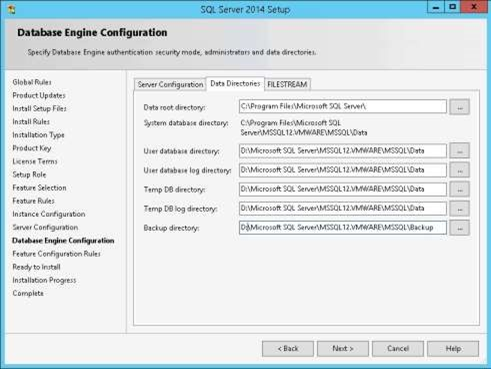Select Feature Rules step in sidebar

33,201
